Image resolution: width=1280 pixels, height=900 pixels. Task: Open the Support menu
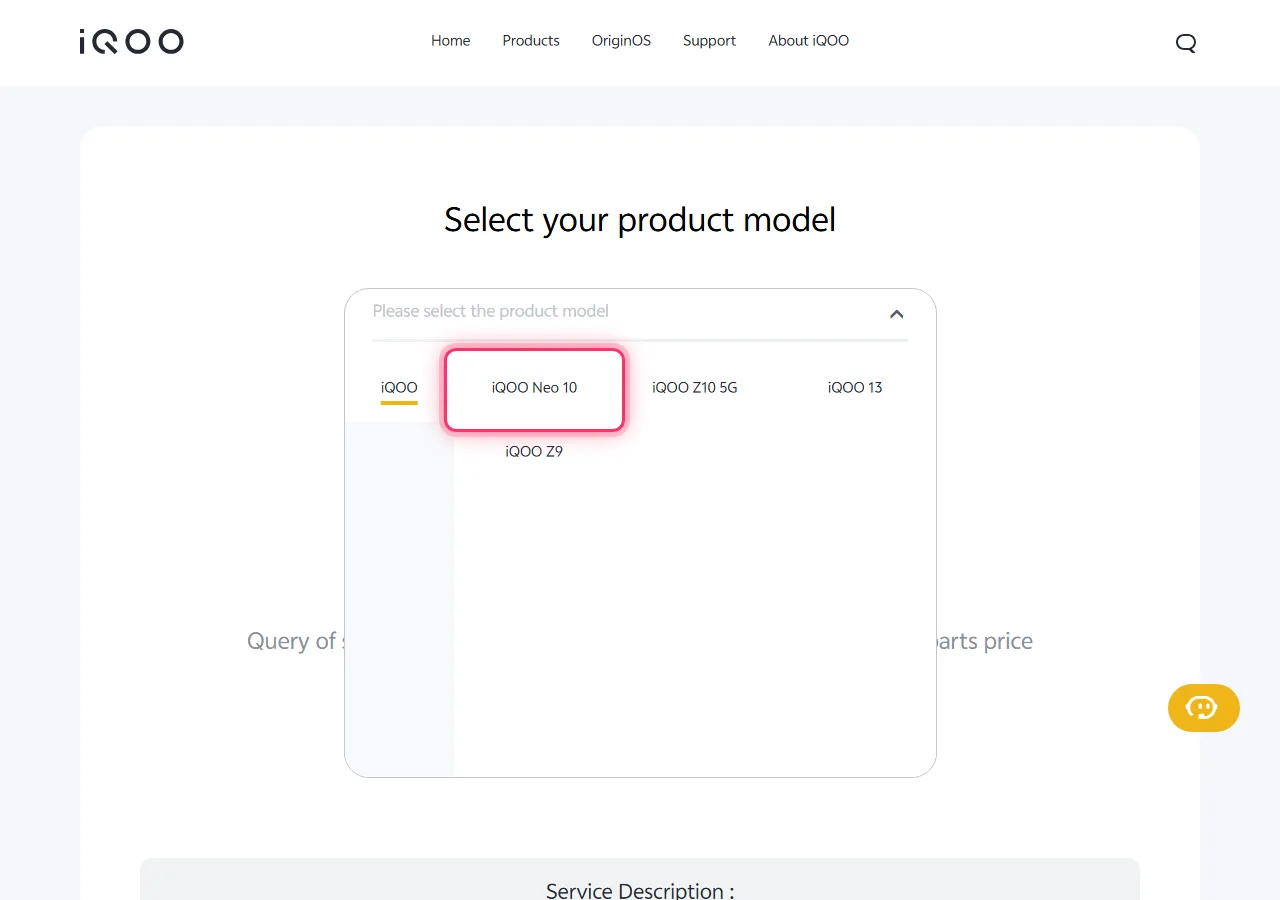pyautogui.click(x=709, y=41)
